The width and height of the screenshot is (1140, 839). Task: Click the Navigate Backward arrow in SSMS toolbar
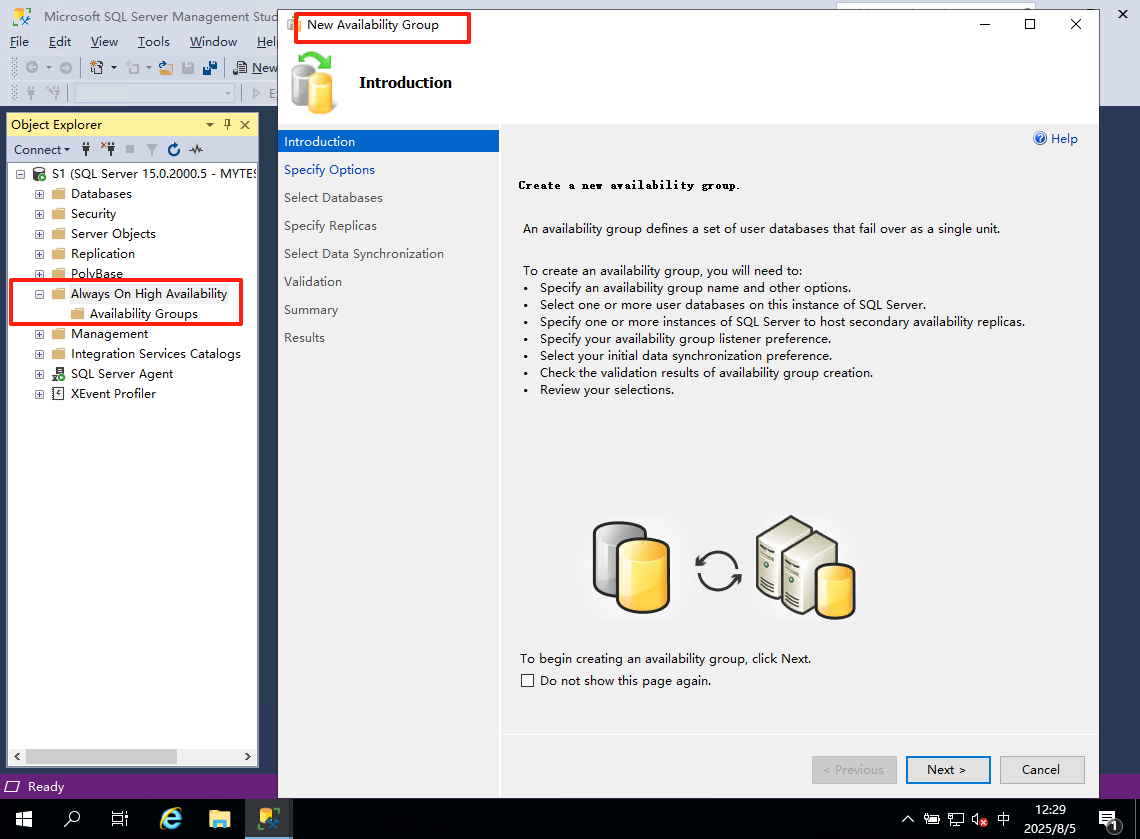[x=32, y=68]
